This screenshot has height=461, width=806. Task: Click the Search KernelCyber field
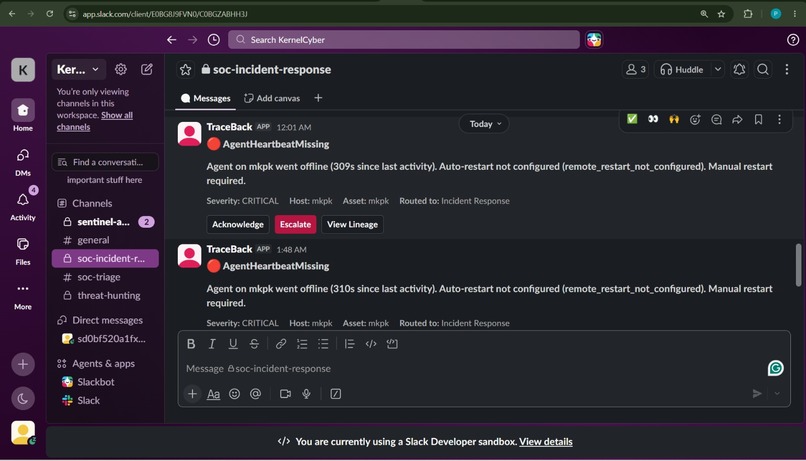coord(404,40)
